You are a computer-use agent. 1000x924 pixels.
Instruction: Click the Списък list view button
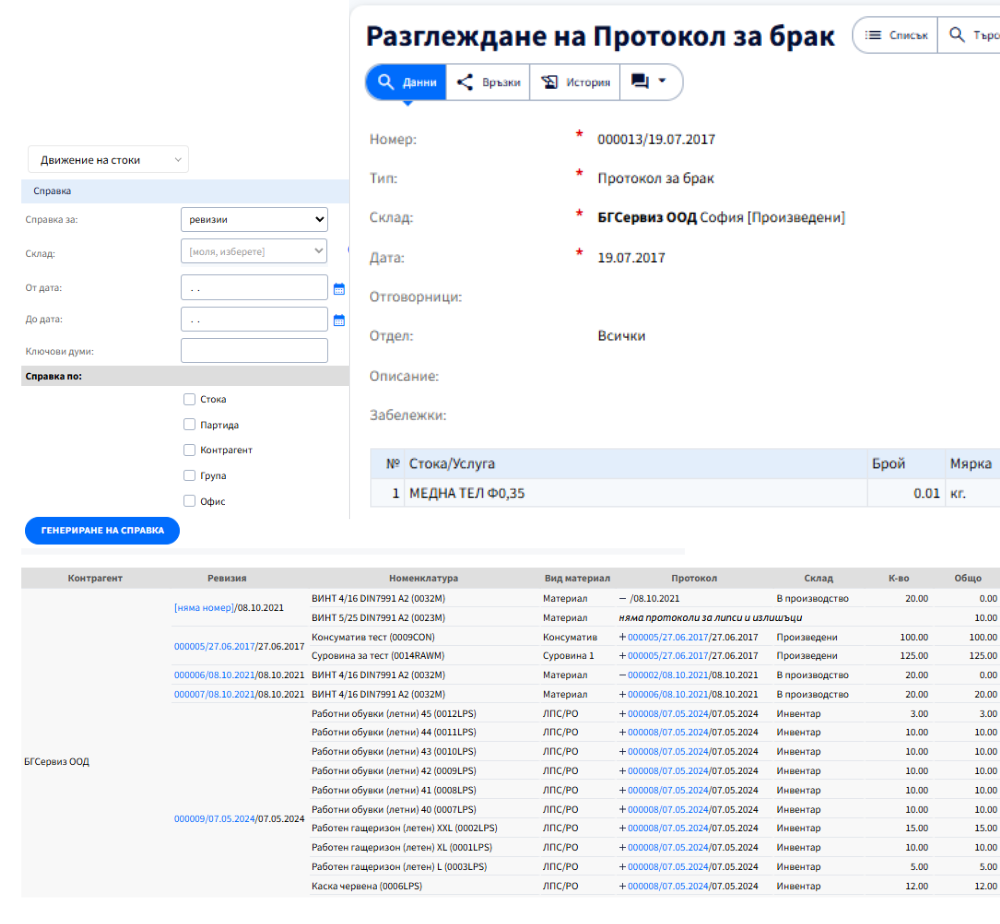coord(896,35)
